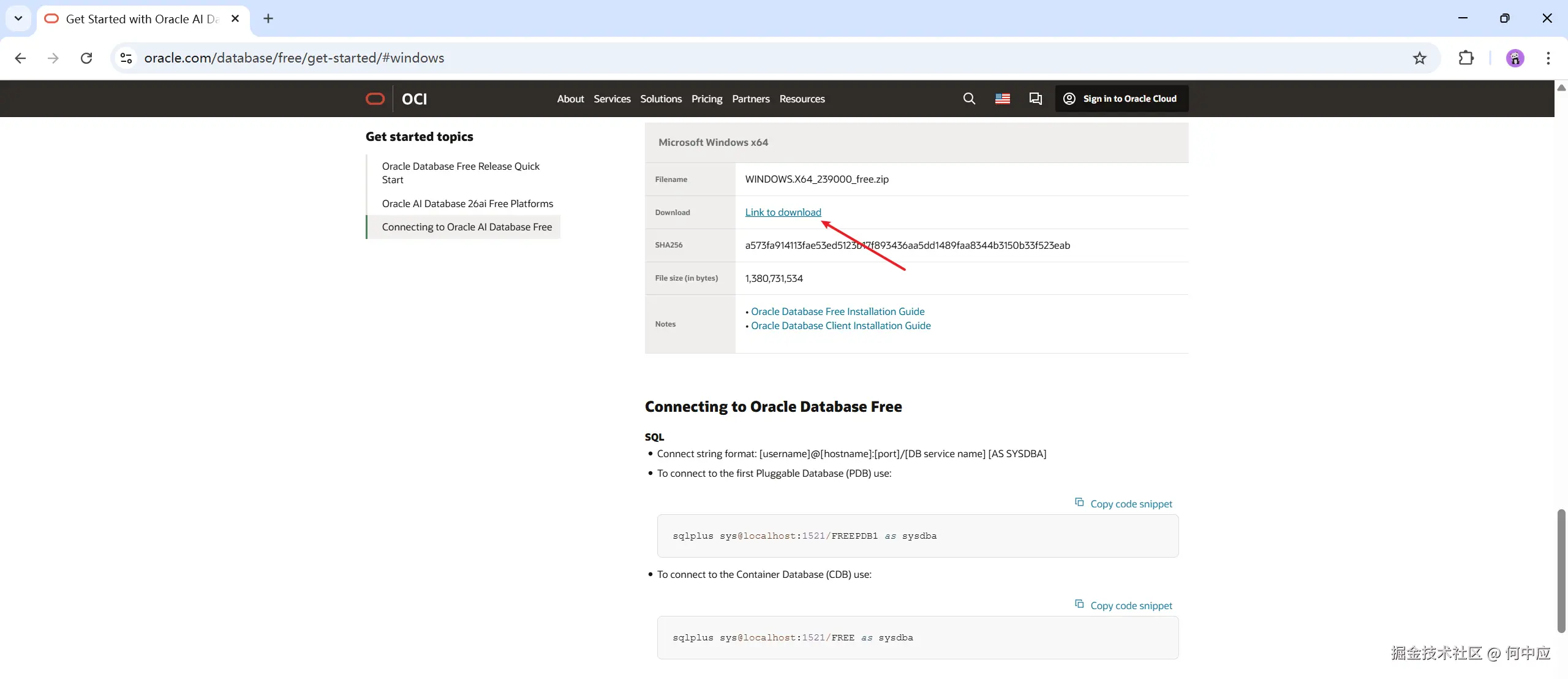Click Sign in to Oracle Cloud

coord(1121,99)
